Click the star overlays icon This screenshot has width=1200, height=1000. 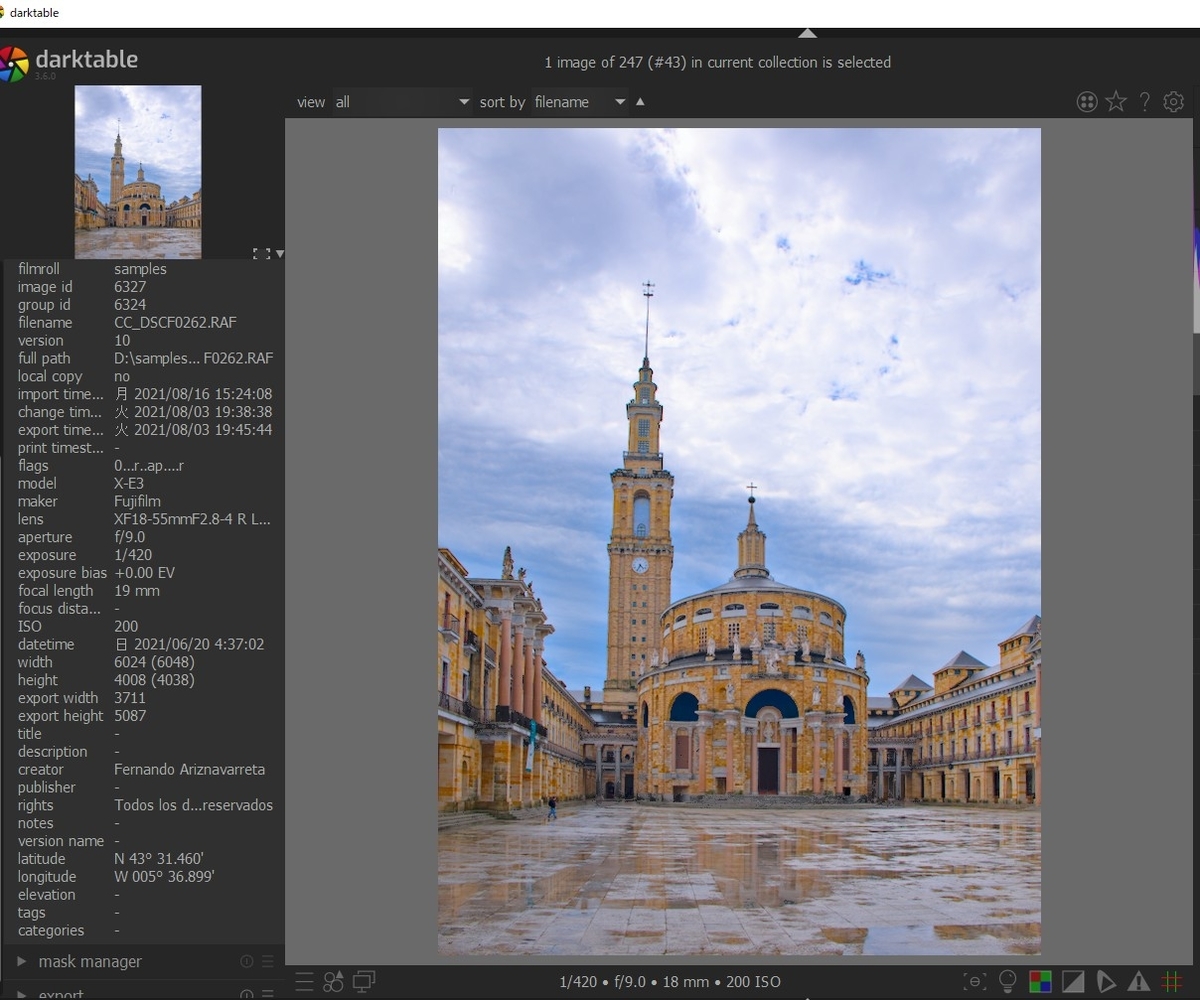[1116, 102]
